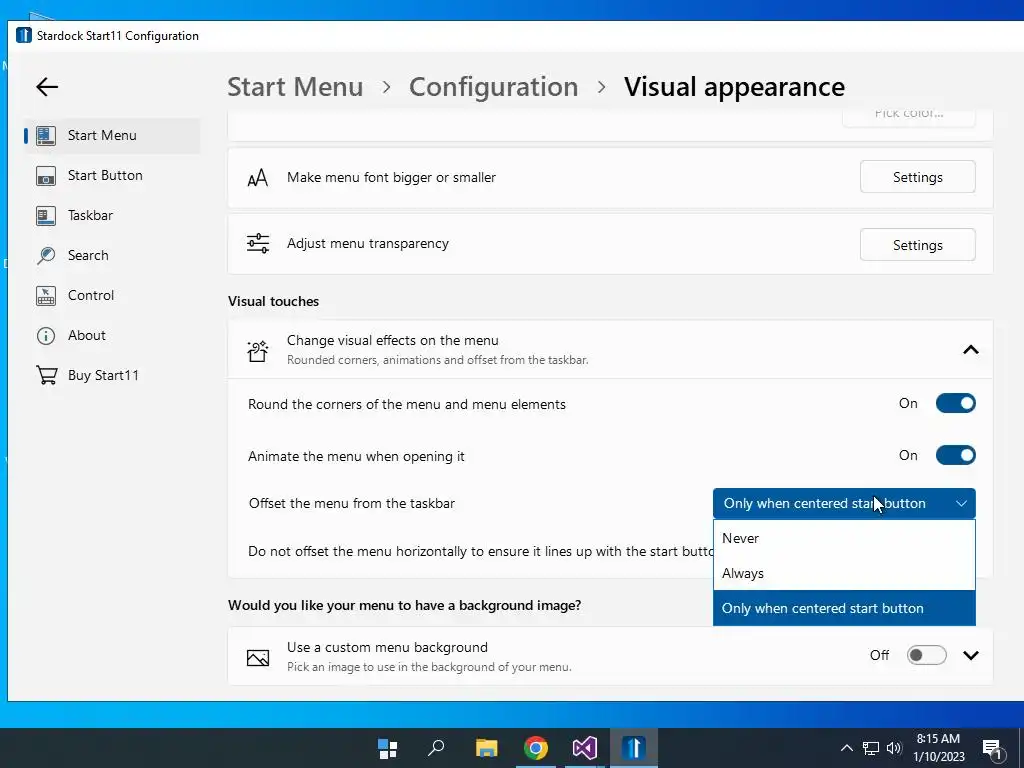
Task: Click the Visual touches heading
Action: click(x=274, y=301)
